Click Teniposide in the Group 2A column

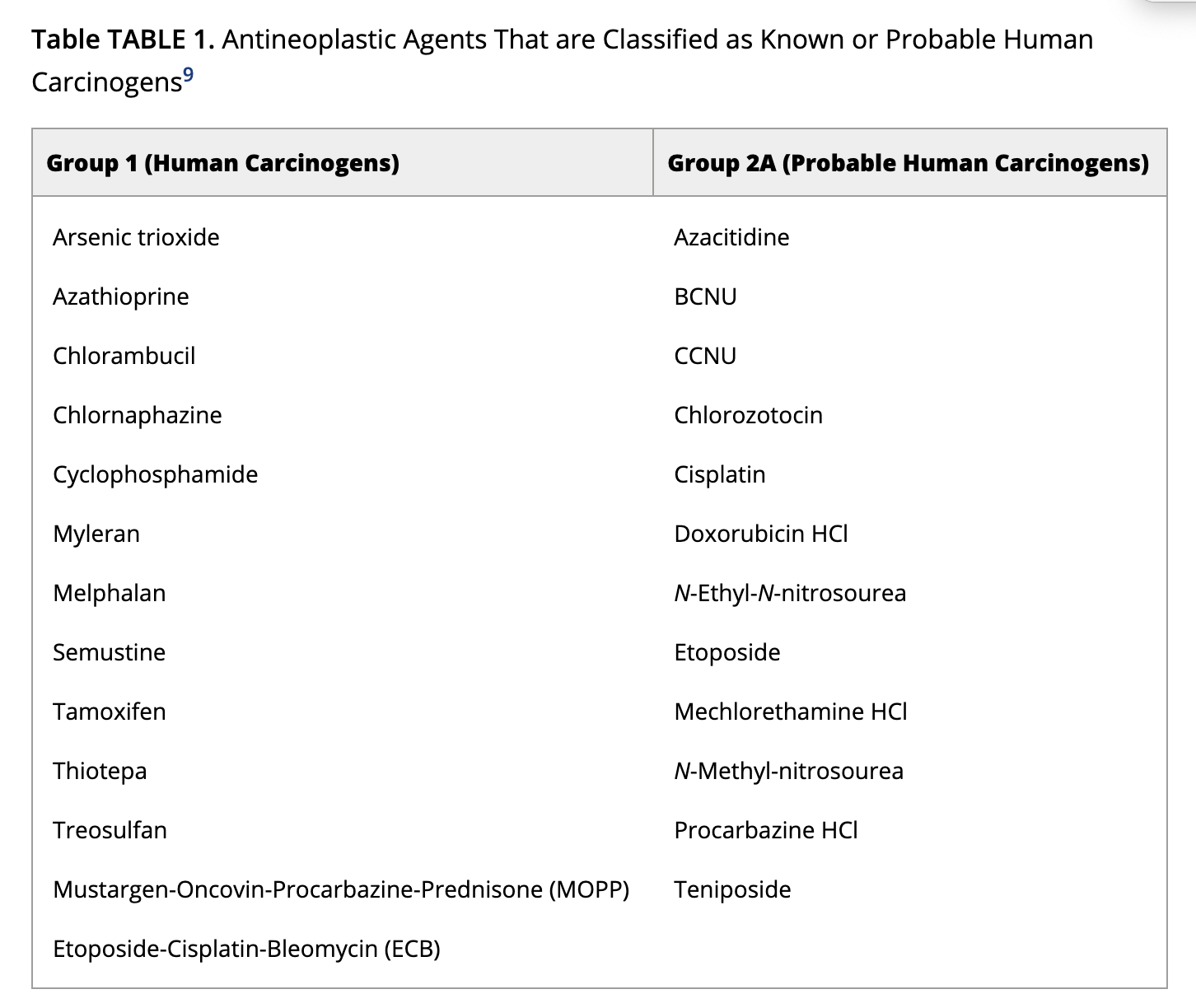(732, 890)
